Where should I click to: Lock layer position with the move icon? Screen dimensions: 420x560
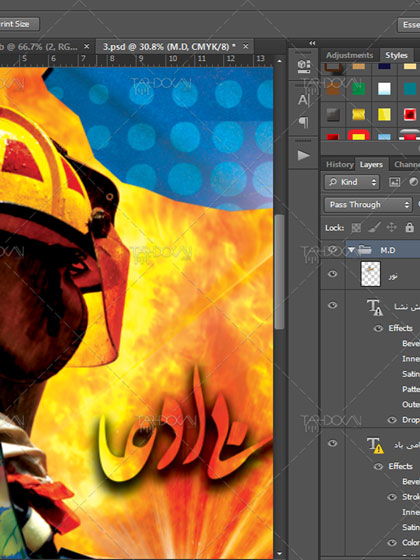tap(391, 228)
